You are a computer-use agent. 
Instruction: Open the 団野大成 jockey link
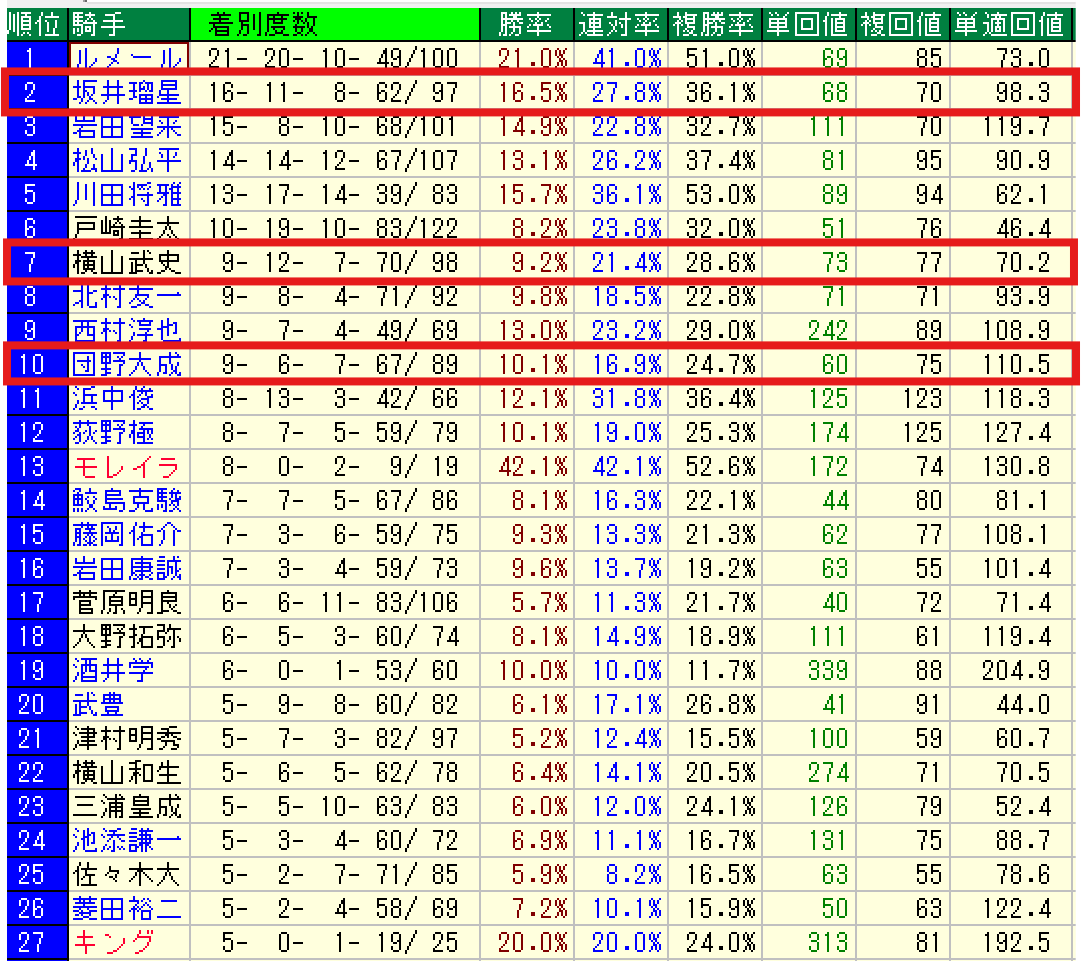coord(127,364)
